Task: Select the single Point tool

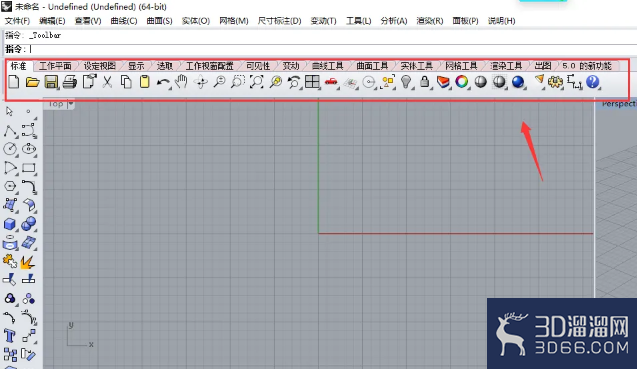Action: [28, 111]
